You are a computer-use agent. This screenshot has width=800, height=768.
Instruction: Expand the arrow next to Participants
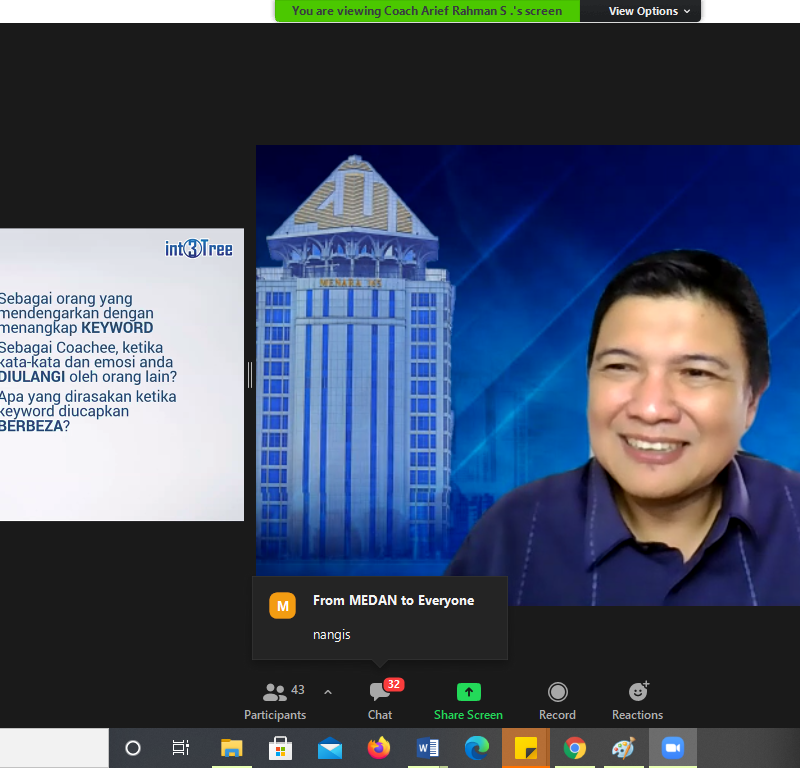point(328,692)
